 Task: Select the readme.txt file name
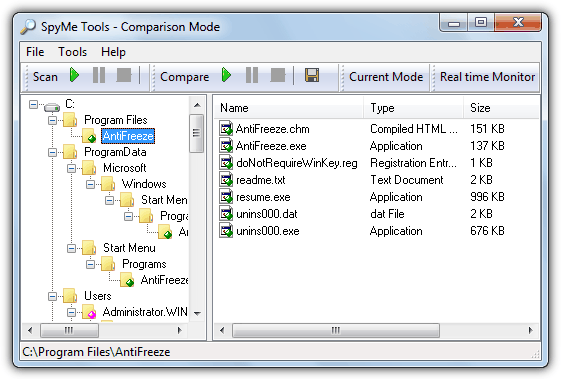(261, 180)
